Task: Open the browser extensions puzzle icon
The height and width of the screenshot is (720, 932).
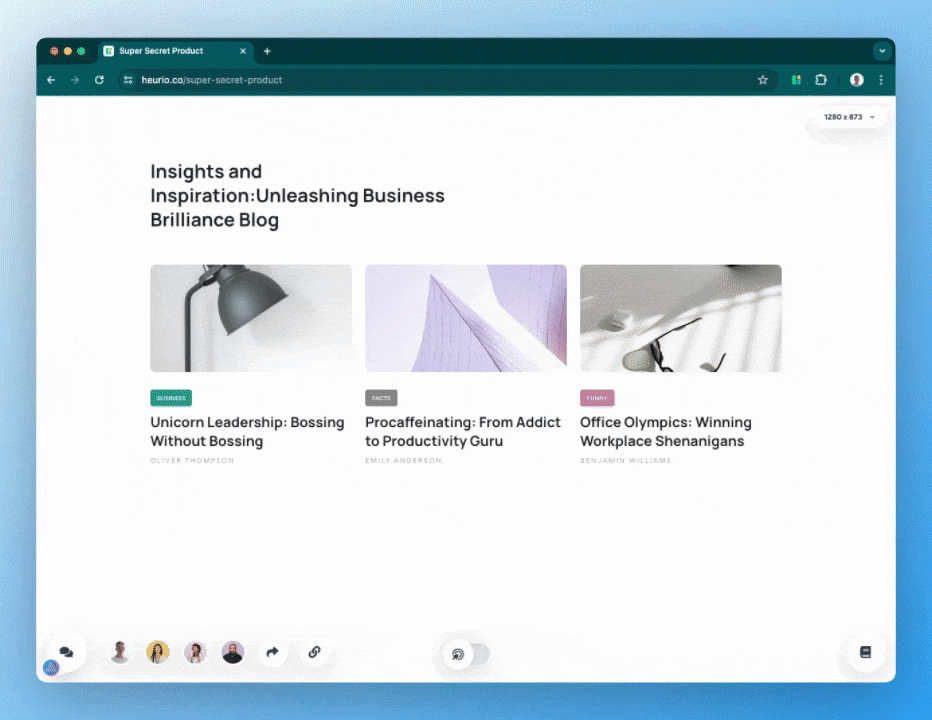Action: (821, 80)
